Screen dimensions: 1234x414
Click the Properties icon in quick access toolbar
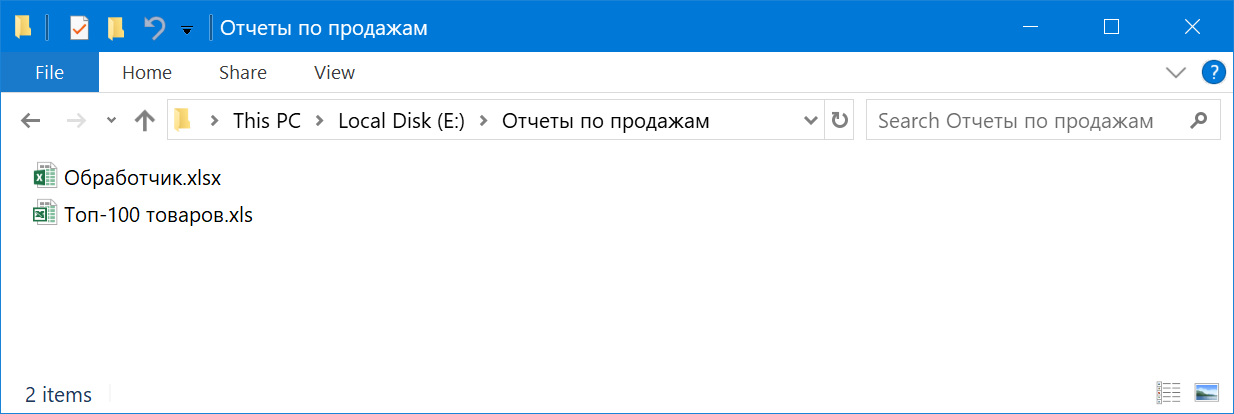79,27
